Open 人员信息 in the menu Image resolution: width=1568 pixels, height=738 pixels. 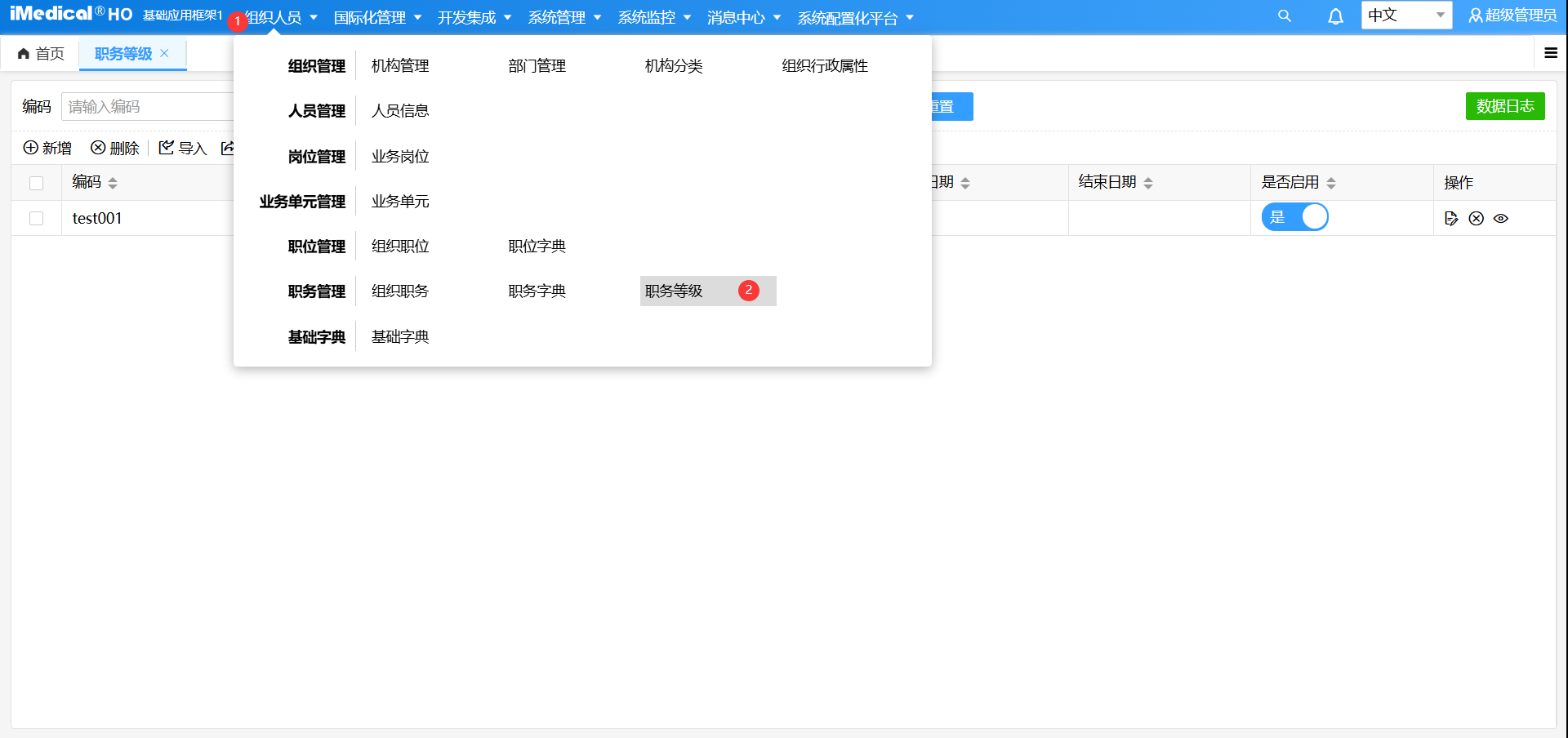point(400,111)
